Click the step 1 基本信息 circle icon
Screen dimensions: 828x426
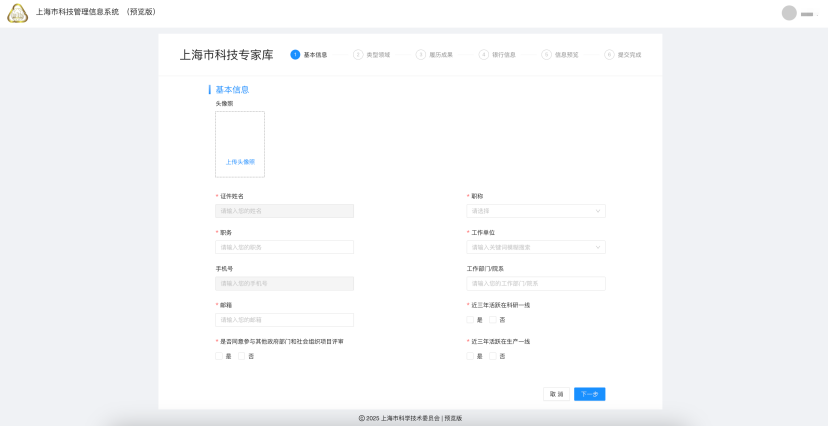click(295, 55)
